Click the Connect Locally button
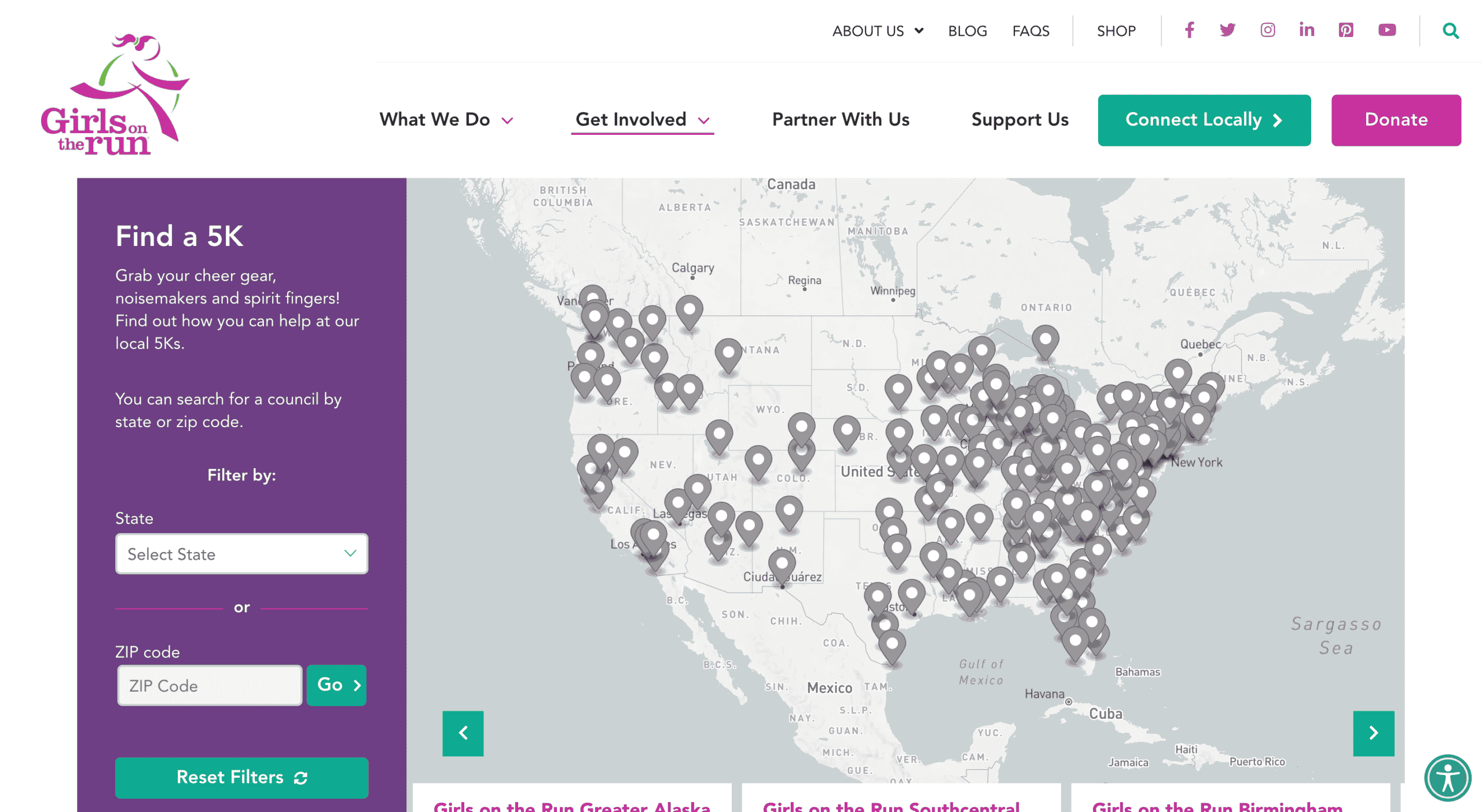Viewport: 1482px width, 812px height. [x=1203, y=120]
